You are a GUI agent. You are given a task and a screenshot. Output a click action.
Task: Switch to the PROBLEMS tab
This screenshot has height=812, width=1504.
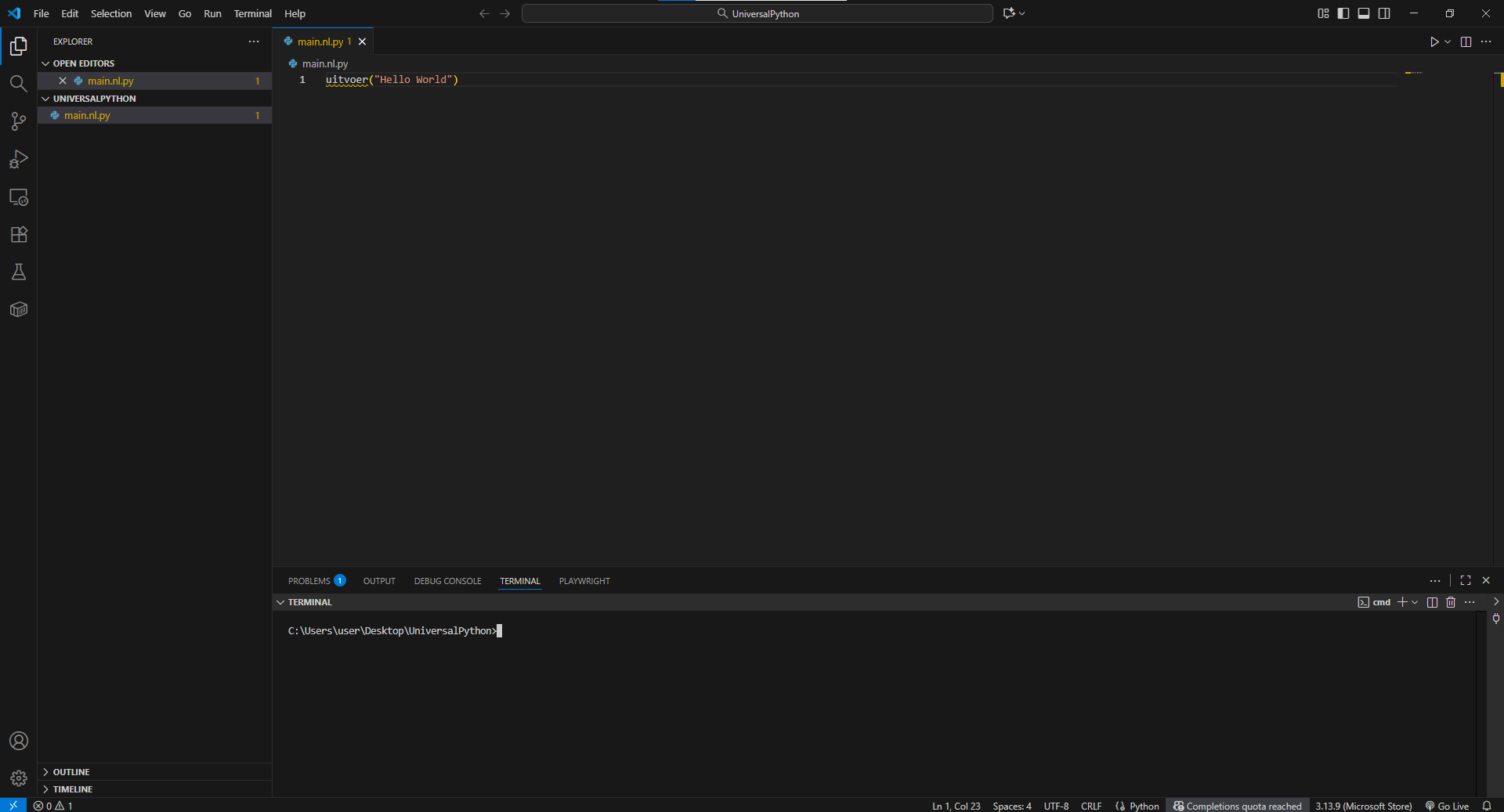(x=310, y=581)
